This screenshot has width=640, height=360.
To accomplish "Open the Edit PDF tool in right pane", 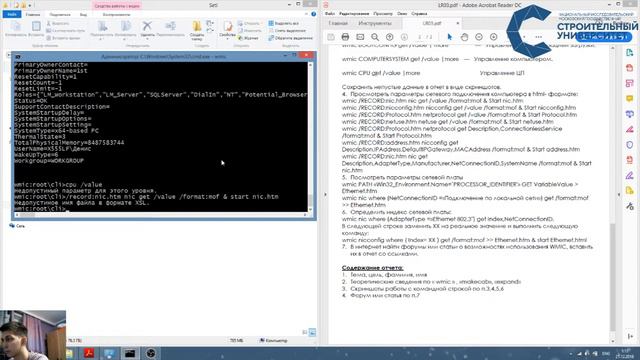I will point(629,84).
